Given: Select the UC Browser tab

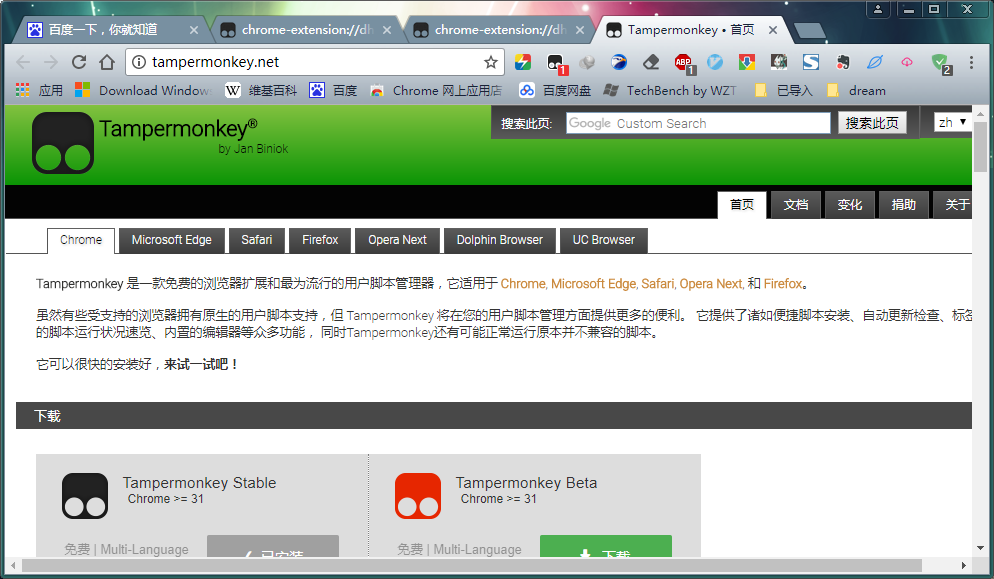Looking at the screenshot, I should point(604,240).
